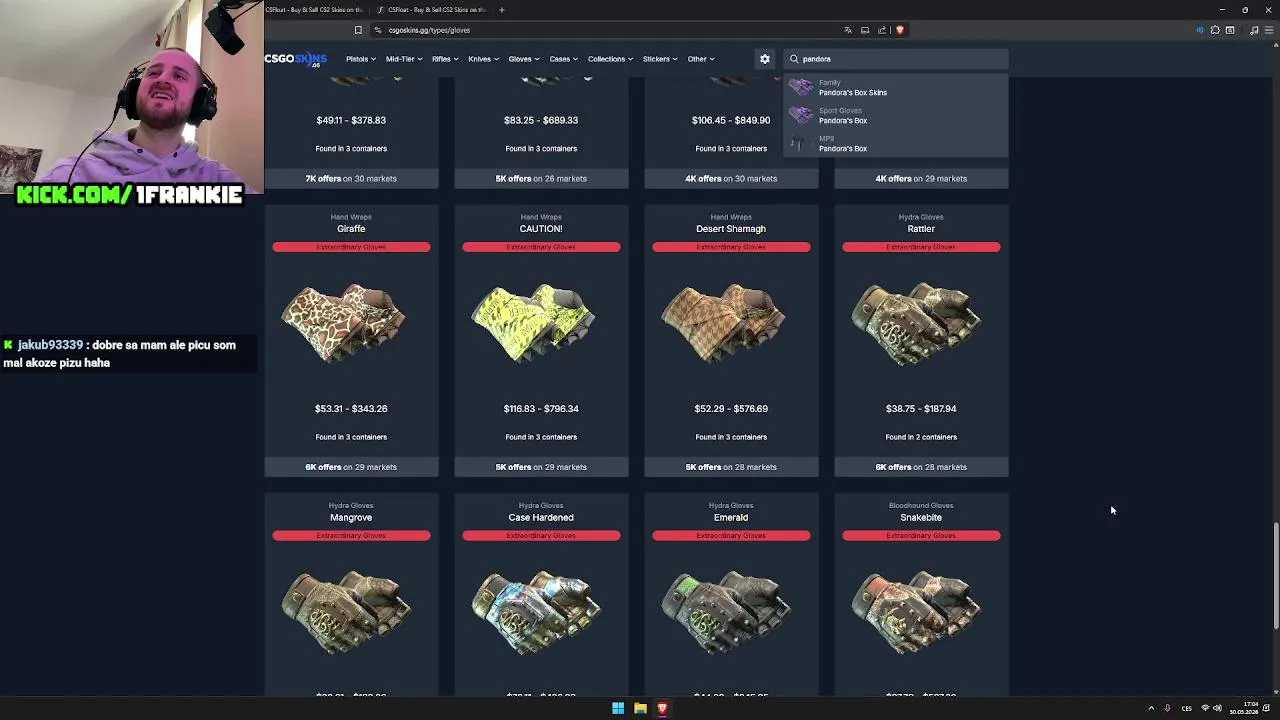
Task: Click Desert Shamagh's 5K offers on 28 markets
Action: [731, 467]
